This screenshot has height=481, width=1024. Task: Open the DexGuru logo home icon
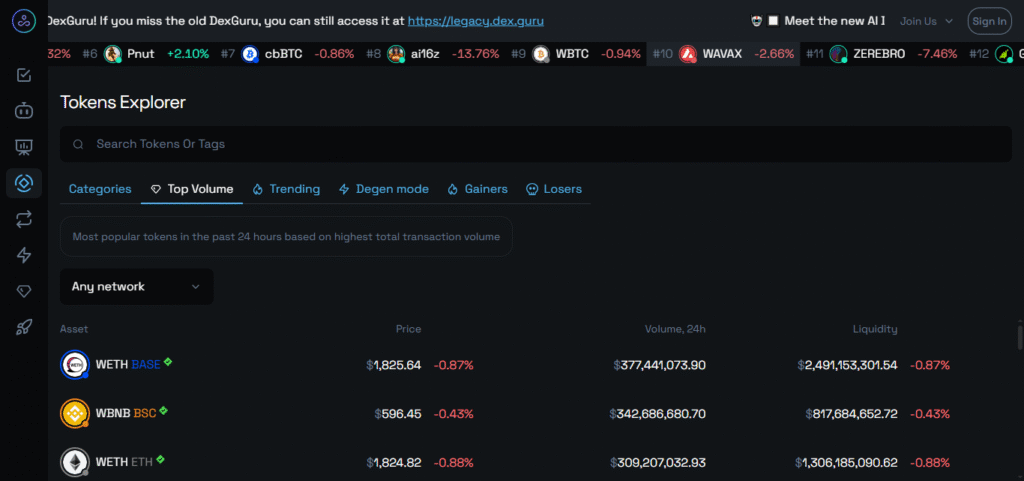coord(24,21)
